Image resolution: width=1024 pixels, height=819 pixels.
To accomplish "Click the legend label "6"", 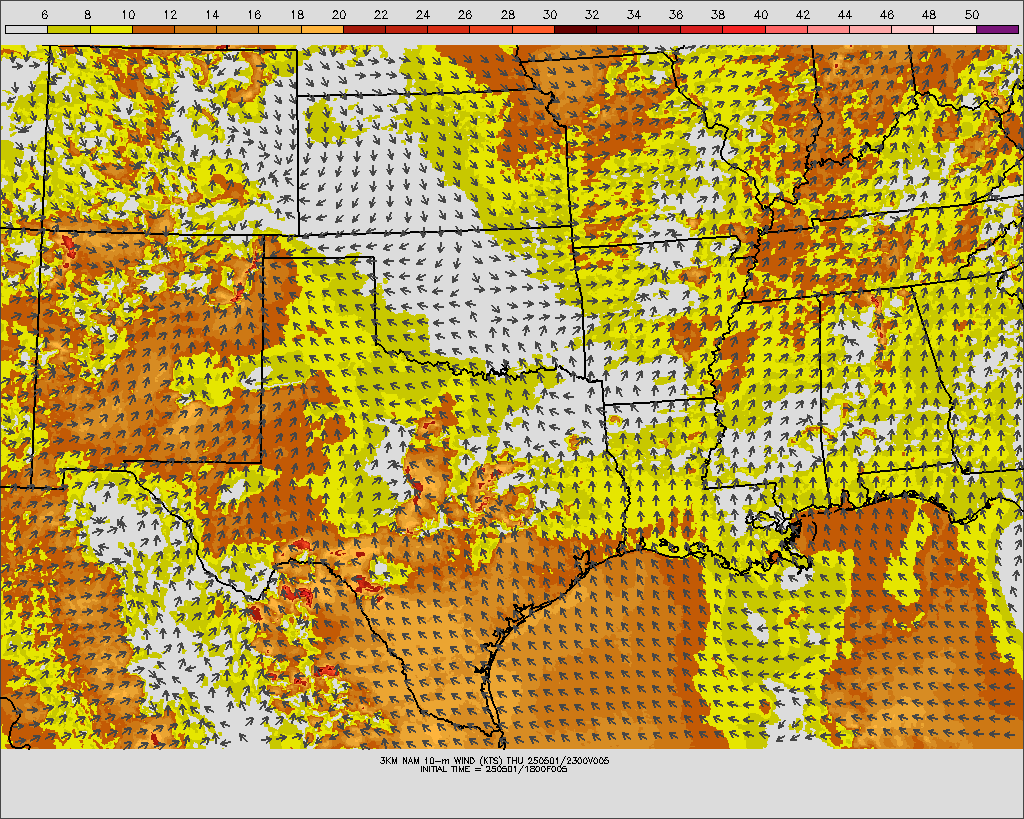I will [x=44, y=15].
